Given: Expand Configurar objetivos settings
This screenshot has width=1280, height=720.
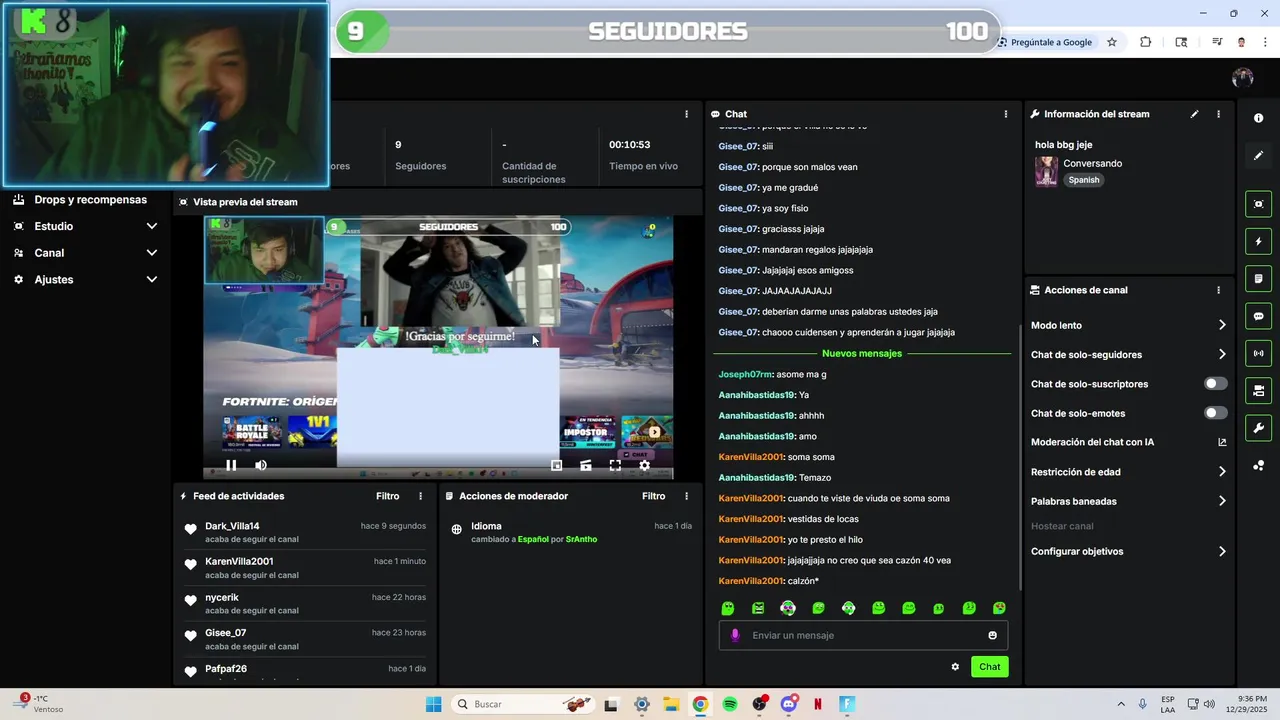Looking at the screenshot, I should (1222, 551).
